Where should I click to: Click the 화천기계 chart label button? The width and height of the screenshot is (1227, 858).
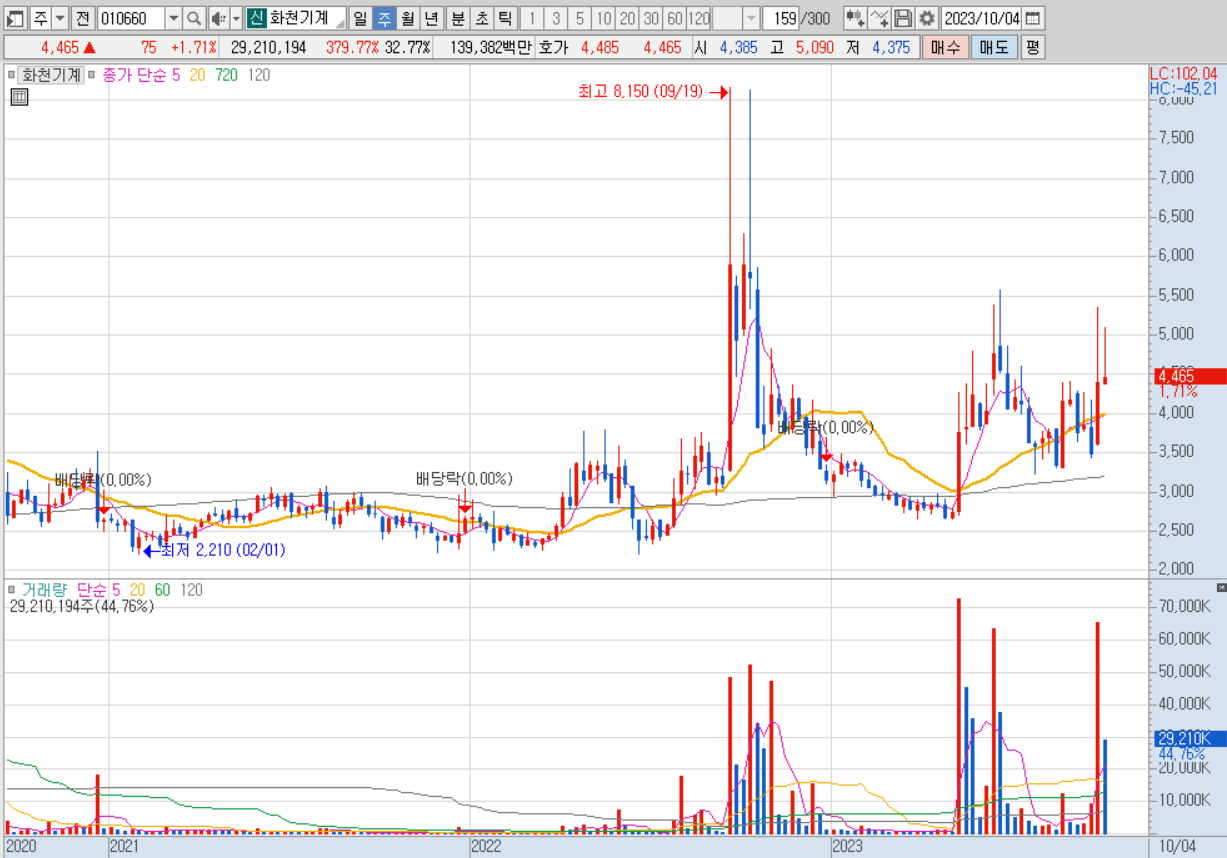[51, 74]
